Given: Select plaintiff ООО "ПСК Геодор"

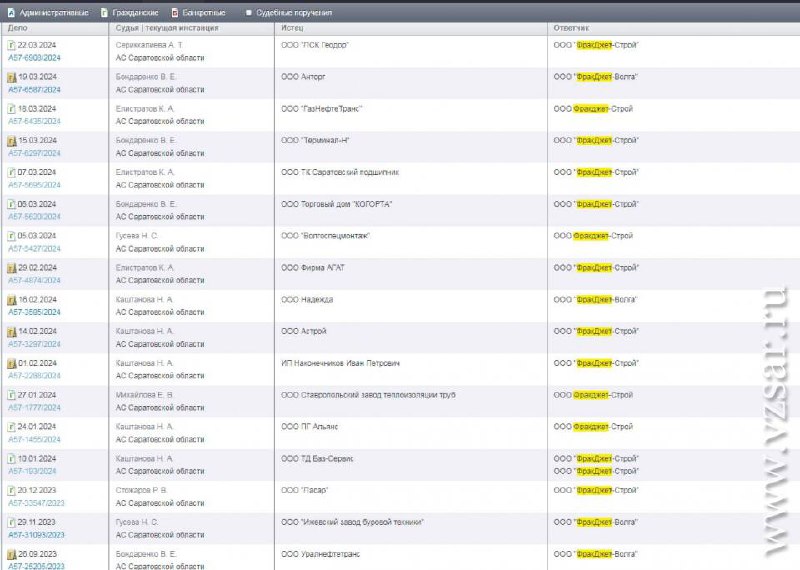Looking at the screenshot, I should (315, 45).
